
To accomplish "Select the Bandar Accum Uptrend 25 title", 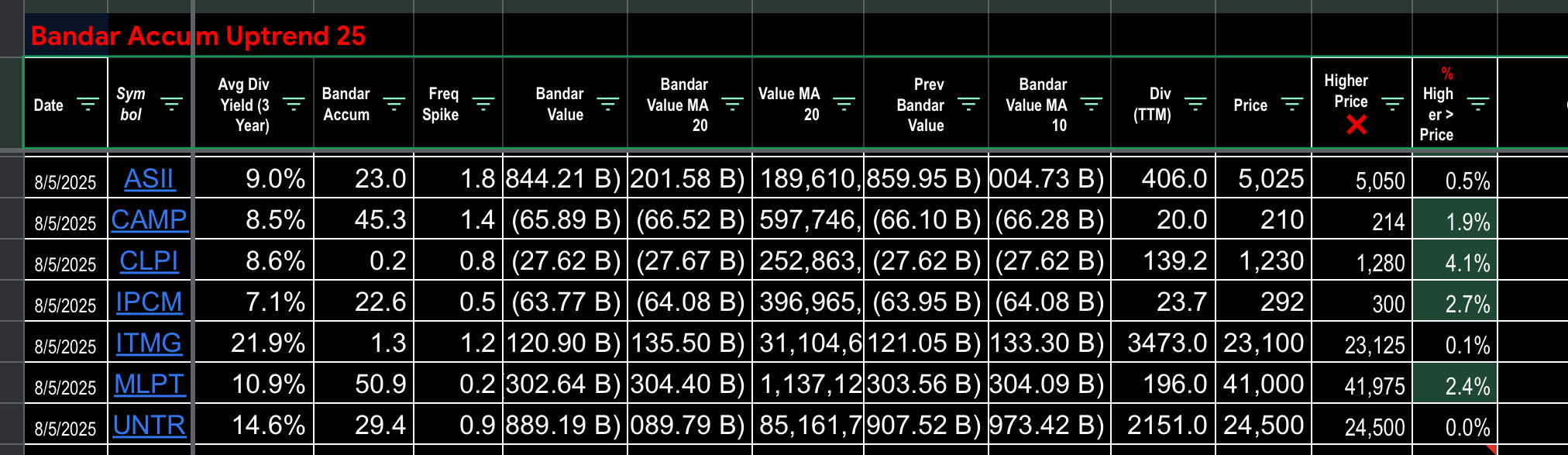I will click(x=198, y=36).
